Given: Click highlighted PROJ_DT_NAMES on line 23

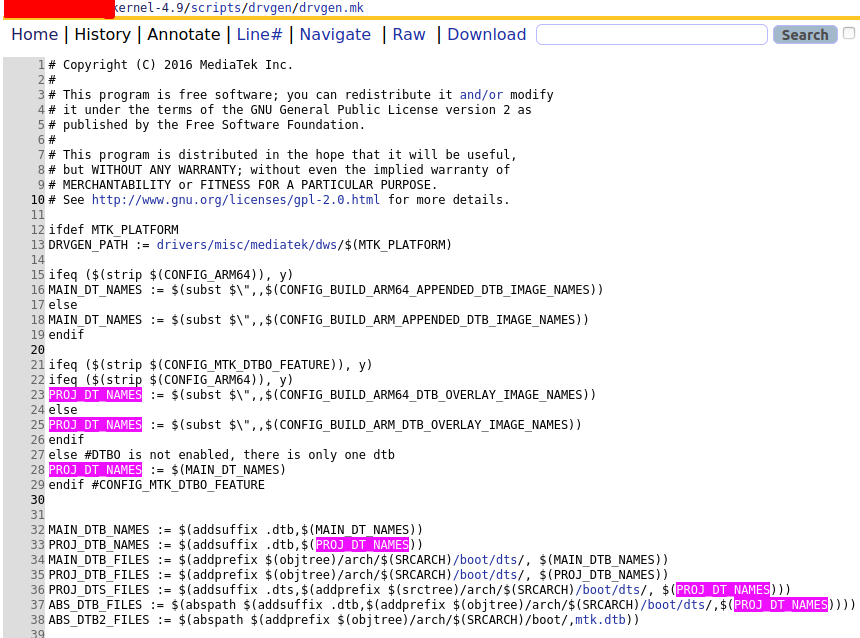Looking at the screenshot, I should [94, 394].
